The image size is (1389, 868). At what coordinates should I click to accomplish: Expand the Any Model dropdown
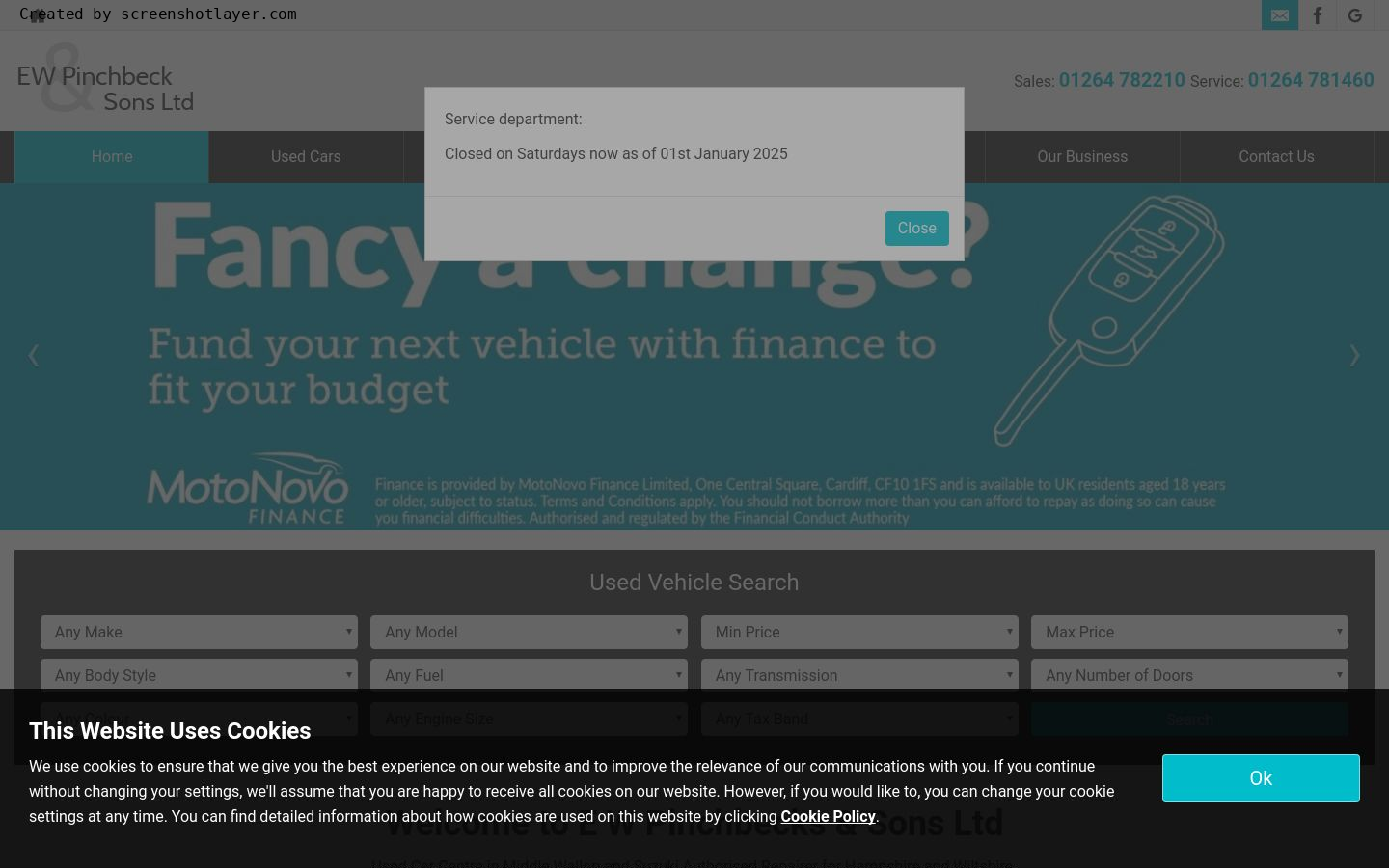coord(529,633)
